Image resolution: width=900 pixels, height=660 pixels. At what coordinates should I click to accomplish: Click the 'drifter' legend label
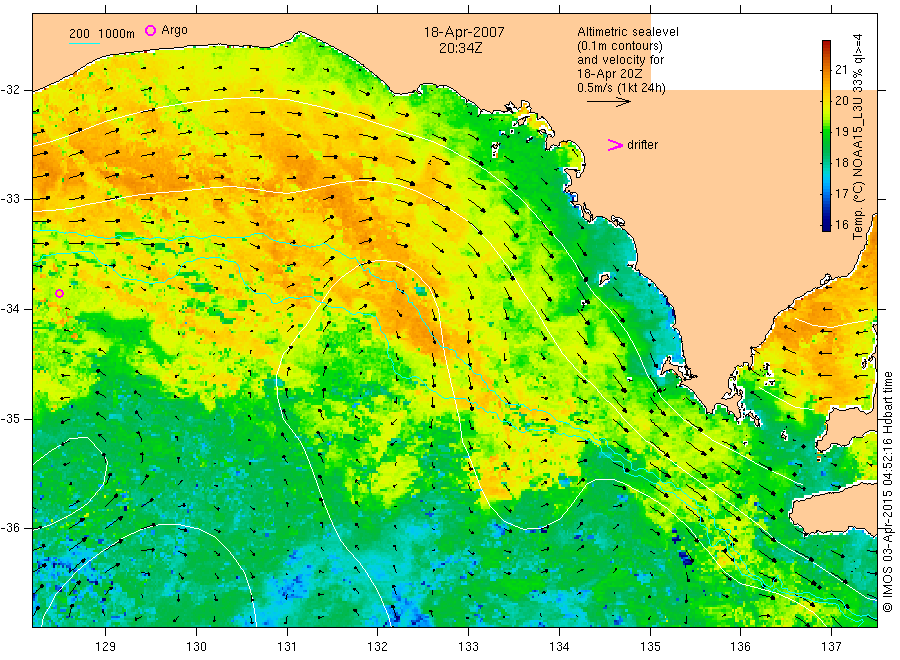[x=642, y=145]
